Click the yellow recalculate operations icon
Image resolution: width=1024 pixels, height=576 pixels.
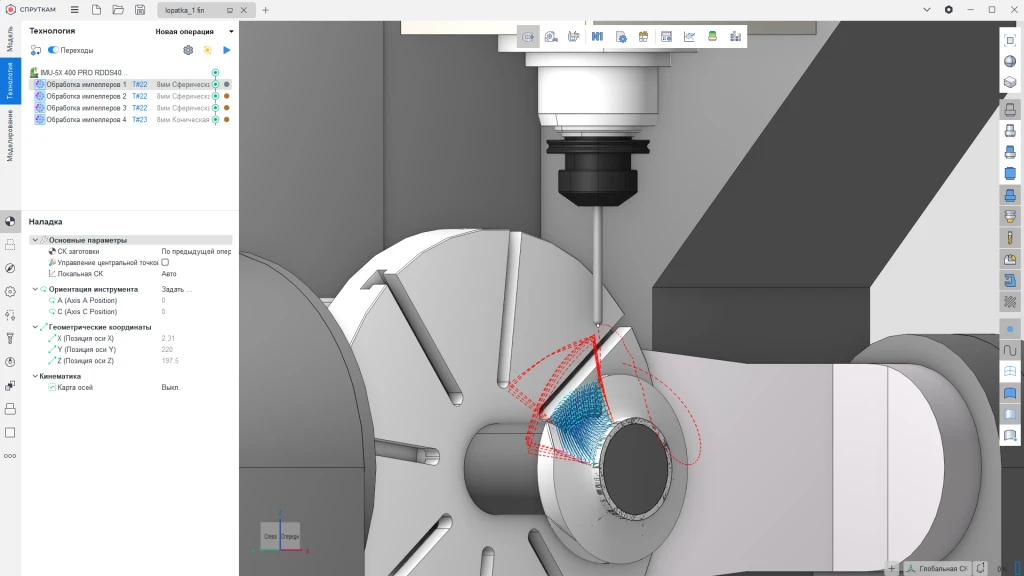coord(208,50)
